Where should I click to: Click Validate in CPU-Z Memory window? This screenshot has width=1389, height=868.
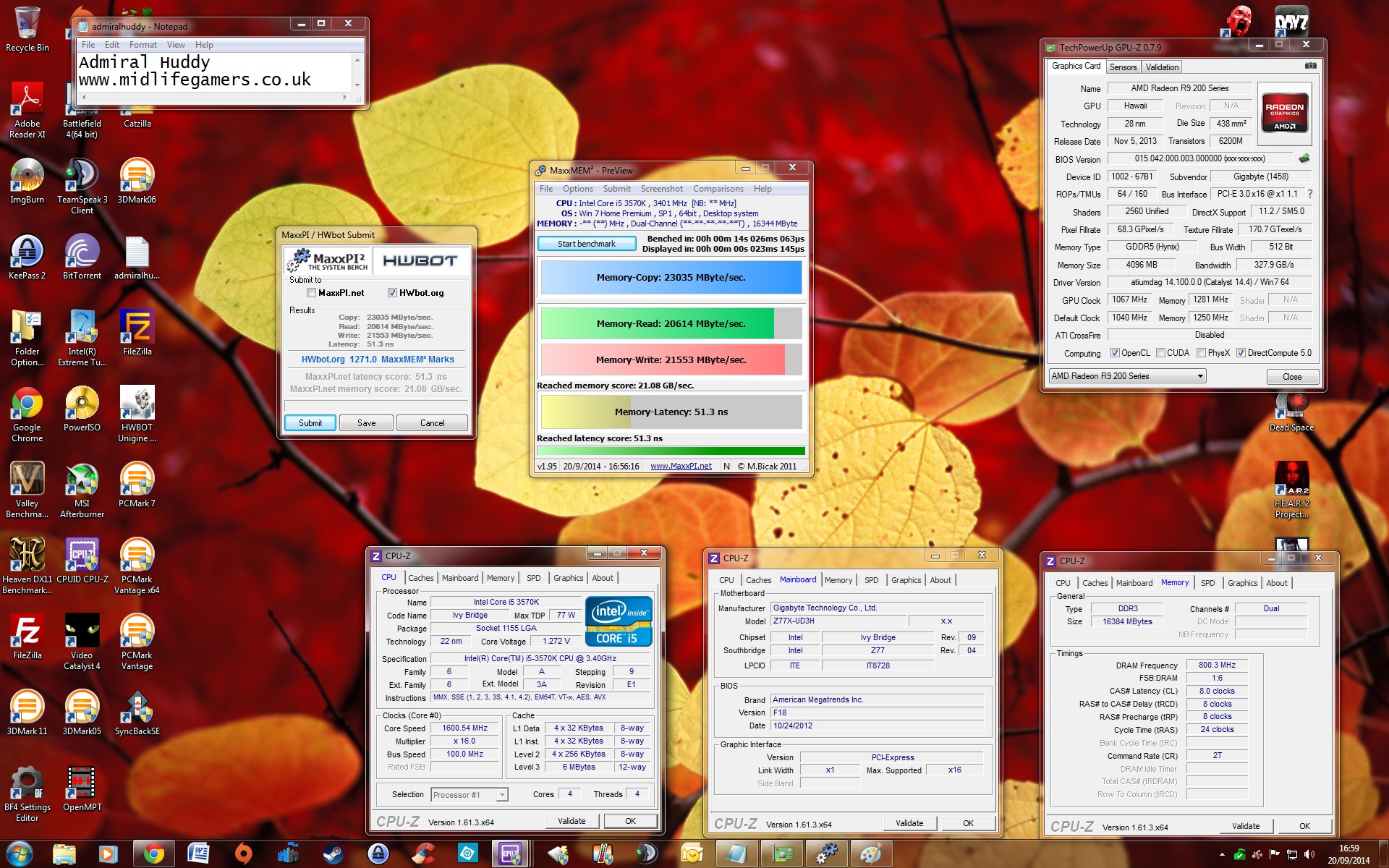(1246, 826)
